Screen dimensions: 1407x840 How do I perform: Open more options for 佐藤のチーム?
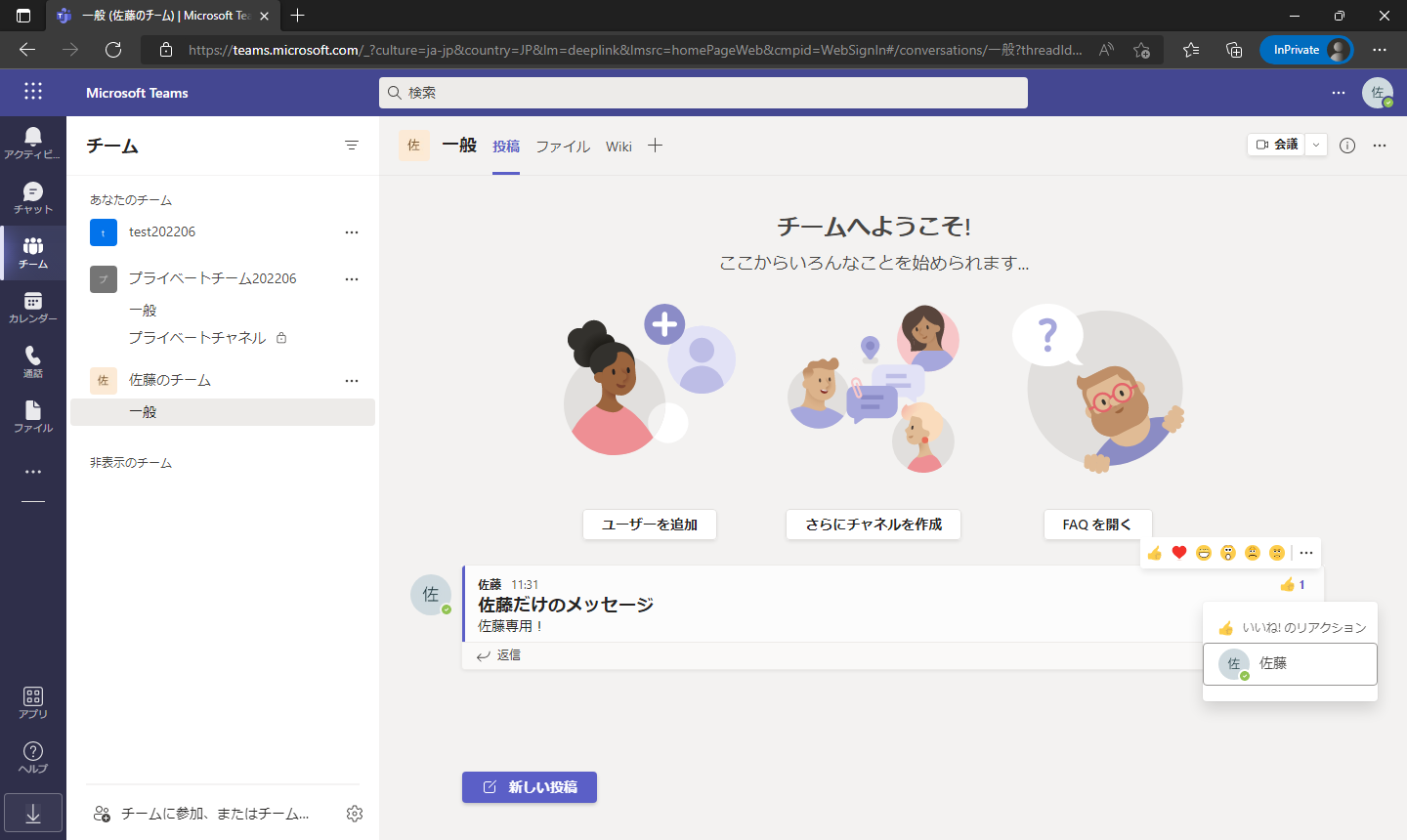352,381
